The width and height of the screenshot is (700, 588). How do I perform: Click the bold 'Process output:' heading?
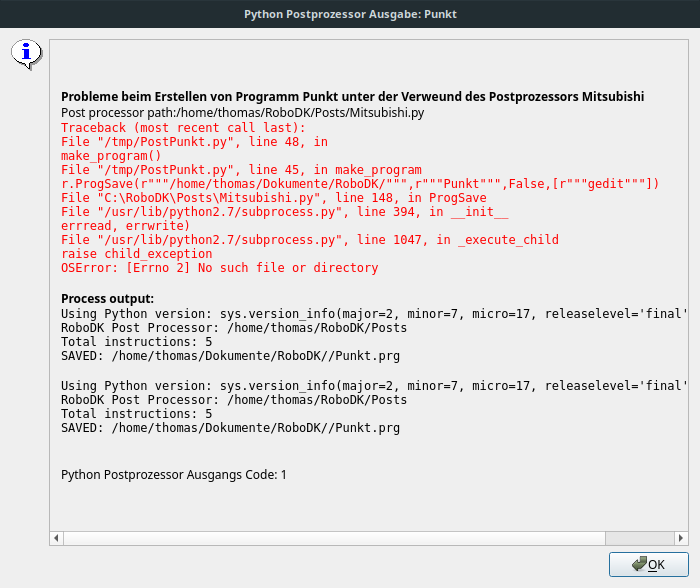108,299
